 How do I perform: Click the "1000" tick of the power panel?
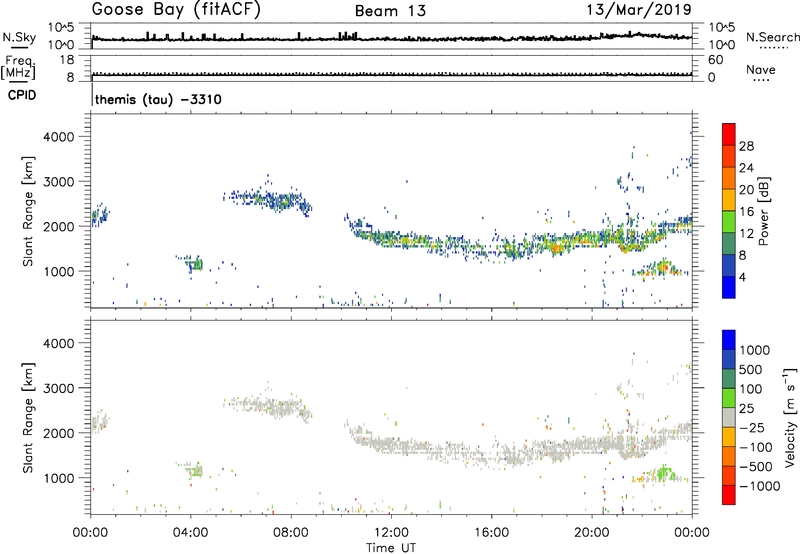click(x=59, y=271)
